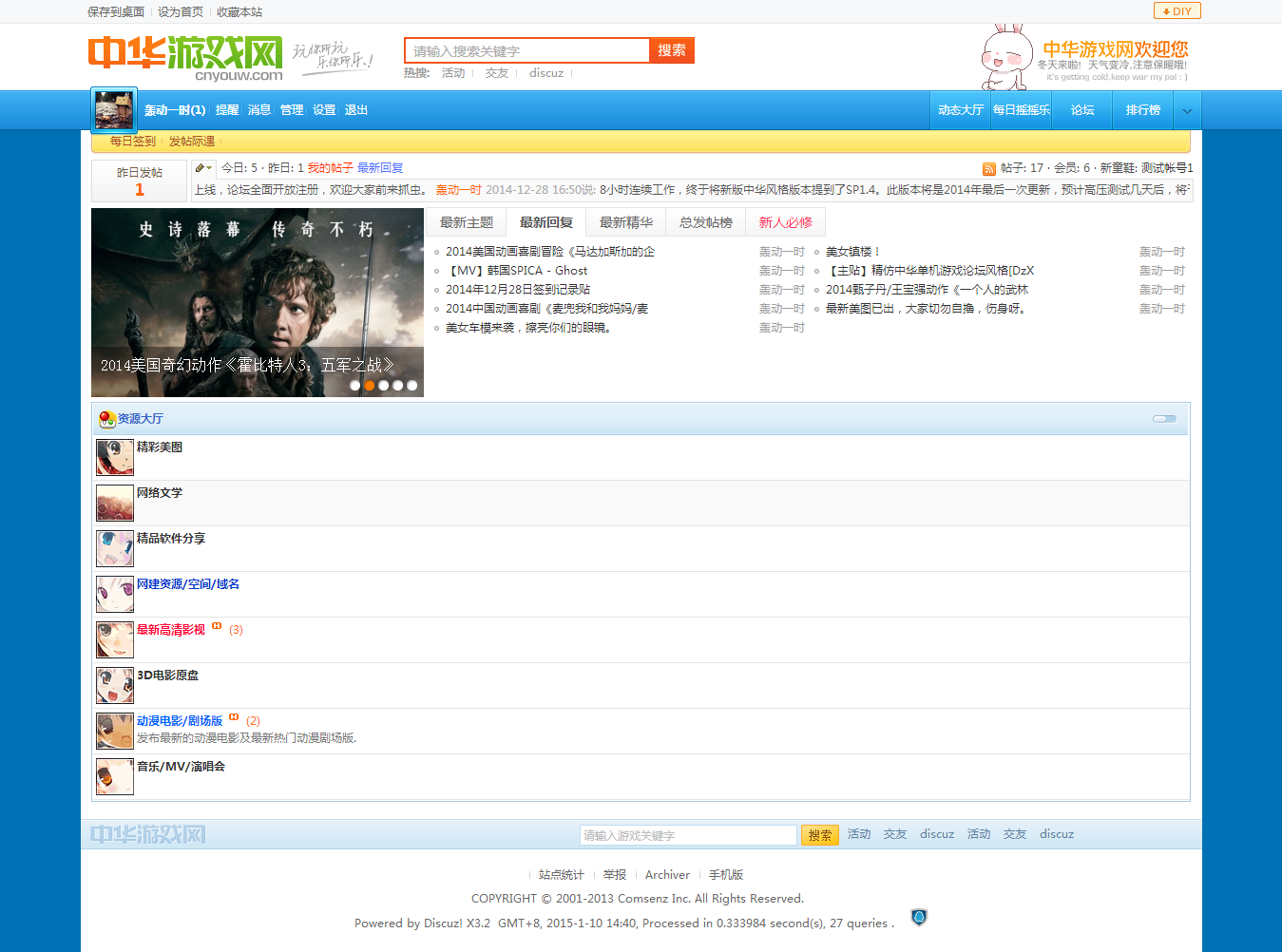This screenshot has height=952, width=1282.
Task: Select the third slideshow dot
Action: (384, 386)
